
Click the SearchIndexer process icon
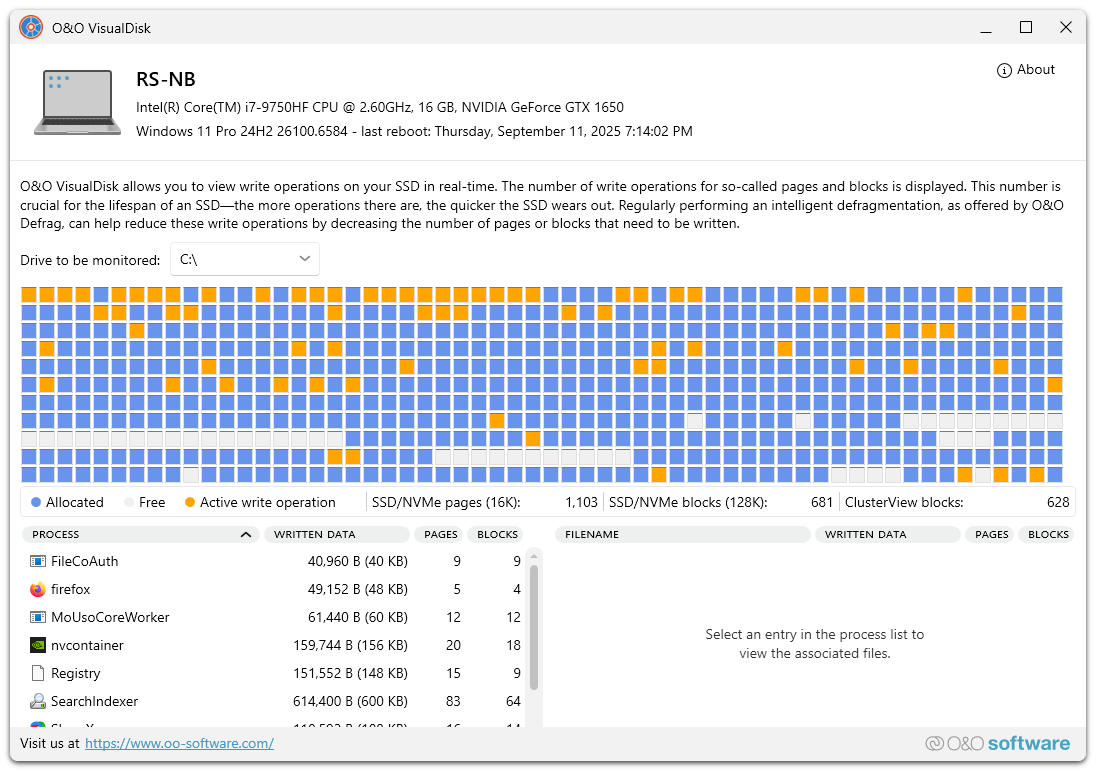pyautogui.click(x=38, y=701)
